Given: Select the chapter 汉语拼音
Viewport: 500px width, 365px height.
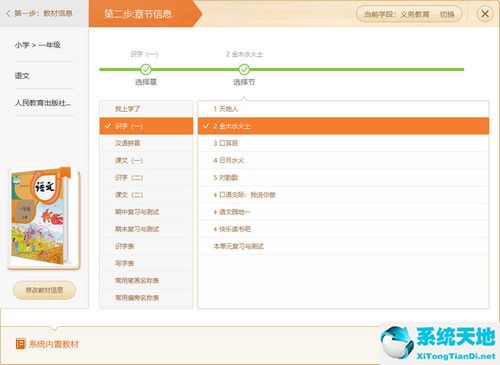Looking at the screenshot, I should [146, 143].
